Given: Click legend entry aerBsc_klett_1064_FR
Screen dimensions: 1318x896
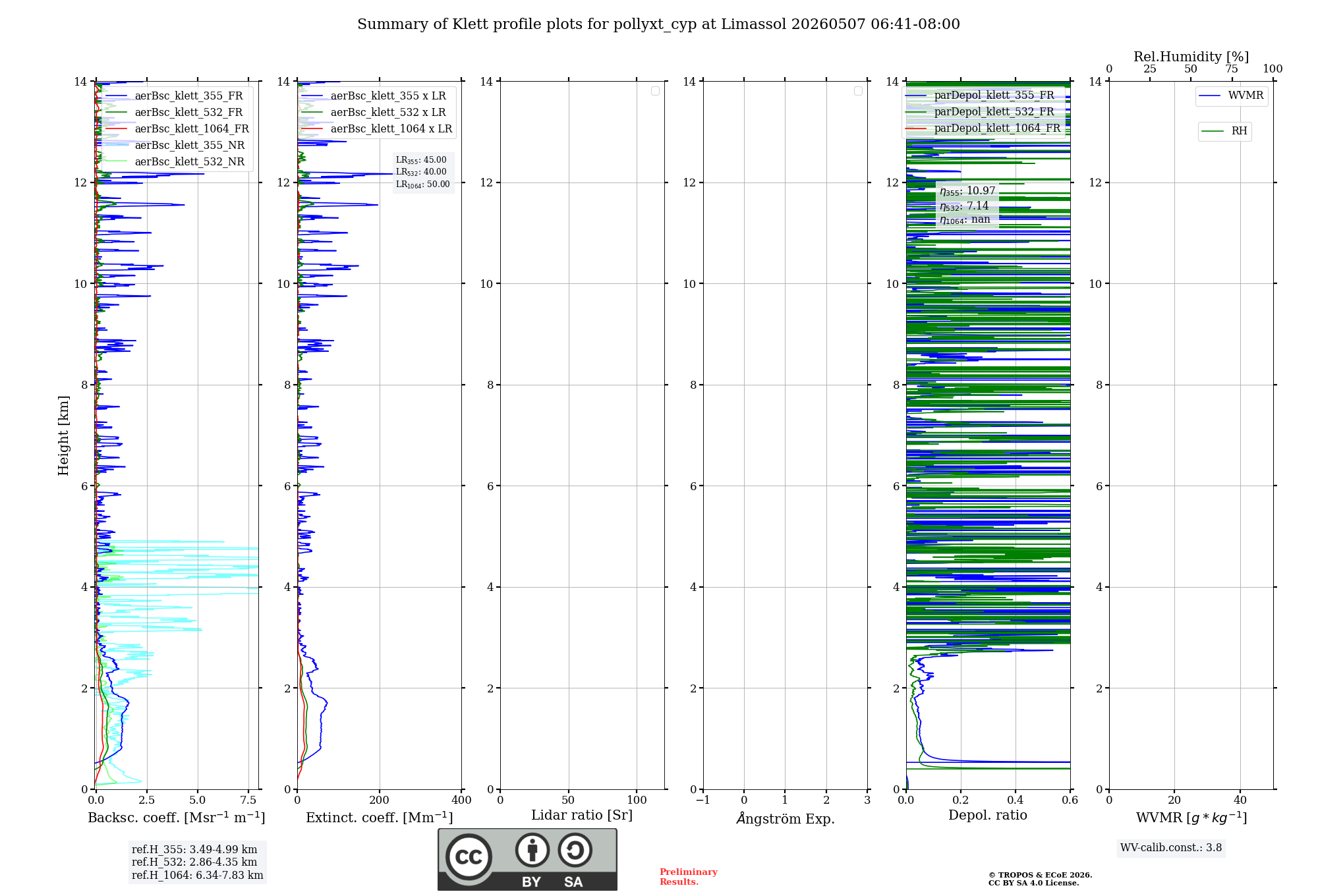Looking at the screenshot, I should [179, 129].
